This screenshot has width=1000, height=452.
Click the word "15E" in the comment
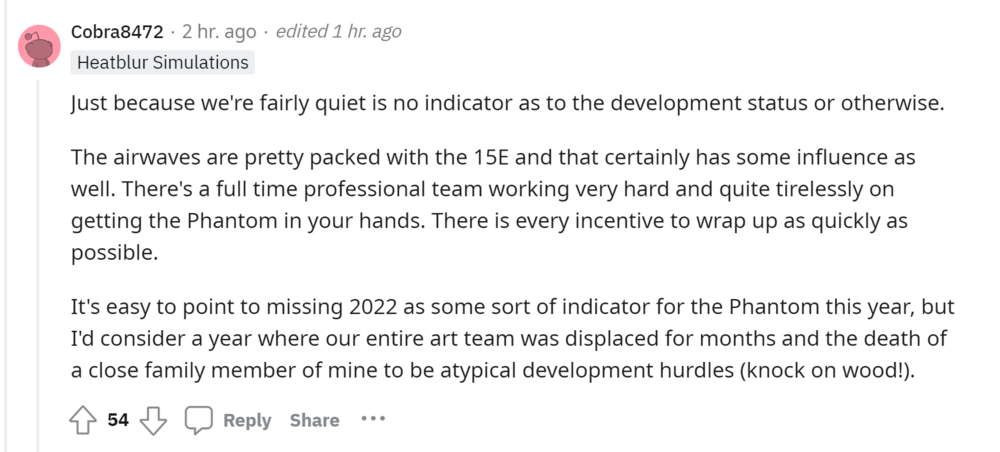tap(492, 159)
